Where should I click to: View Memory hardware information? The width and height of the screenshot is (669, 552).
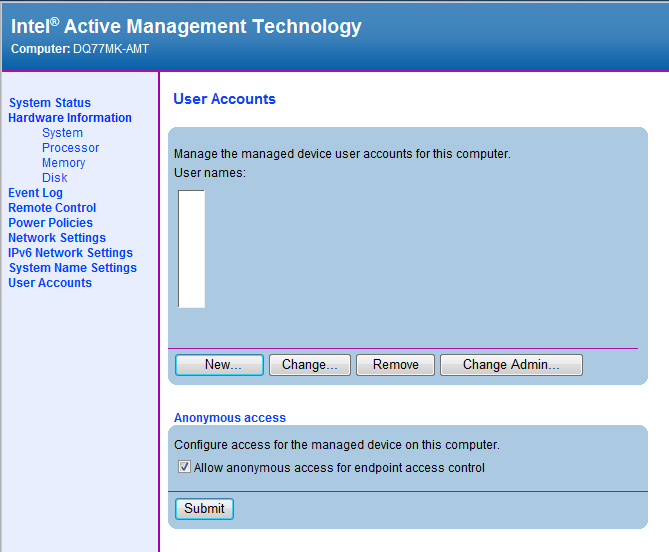point(64,163)
